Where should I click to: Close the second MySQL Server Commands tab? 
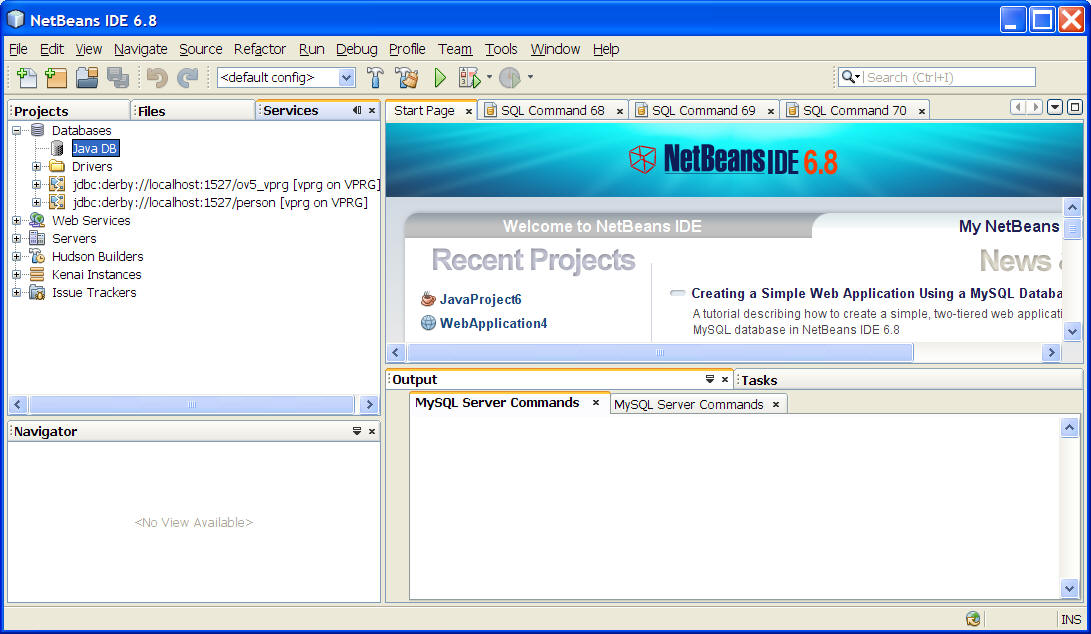[x=776, y=404]
